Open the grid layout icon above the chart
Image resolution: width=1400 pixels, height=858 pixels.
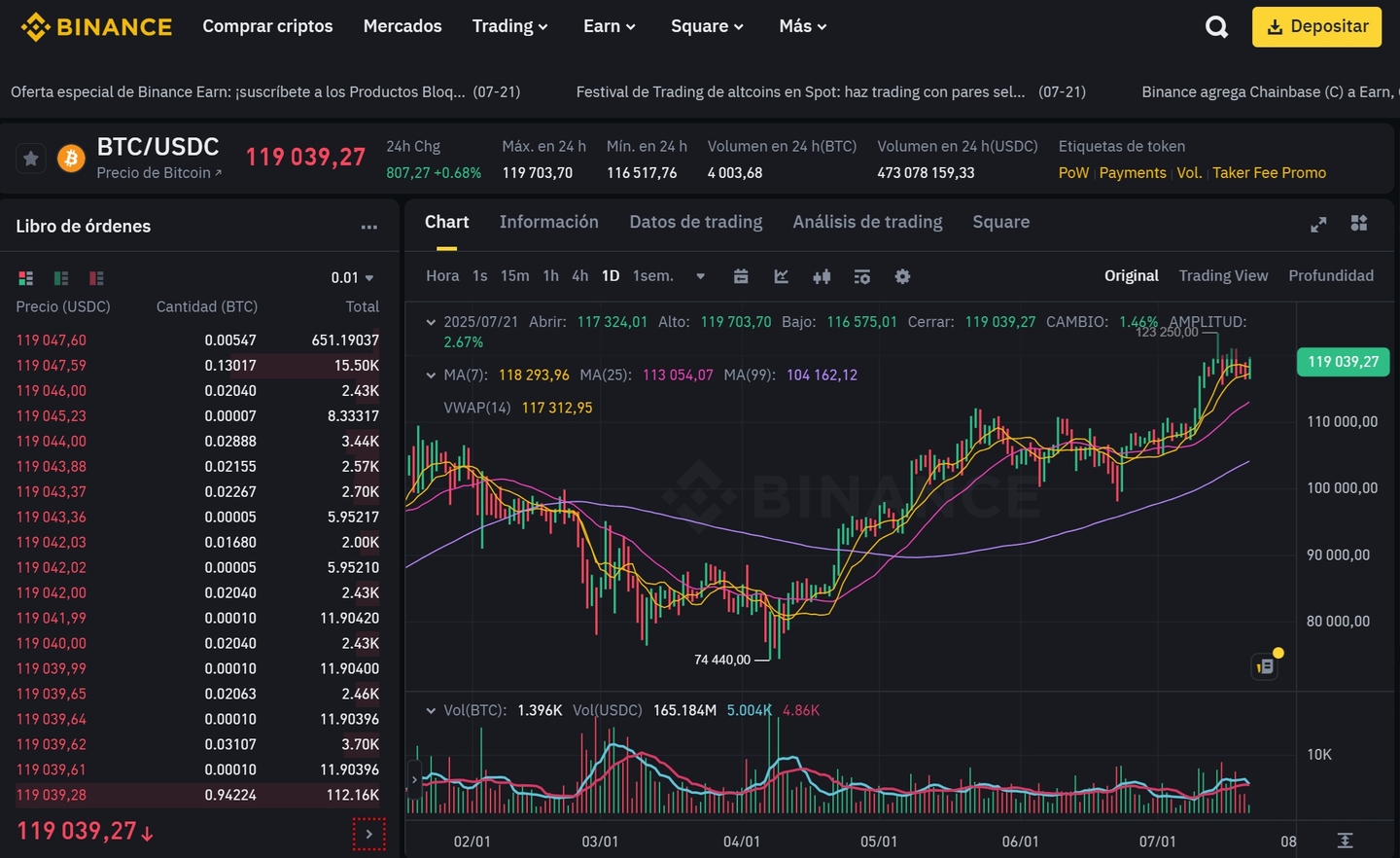(x=1358, y=223)
